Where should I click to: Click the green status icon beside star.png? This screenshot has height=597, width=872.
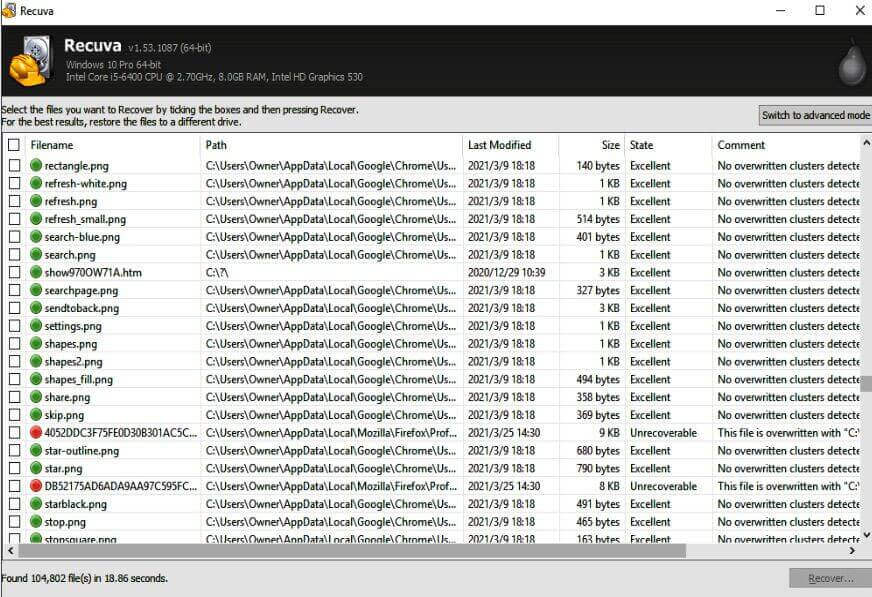click(36, 468)
